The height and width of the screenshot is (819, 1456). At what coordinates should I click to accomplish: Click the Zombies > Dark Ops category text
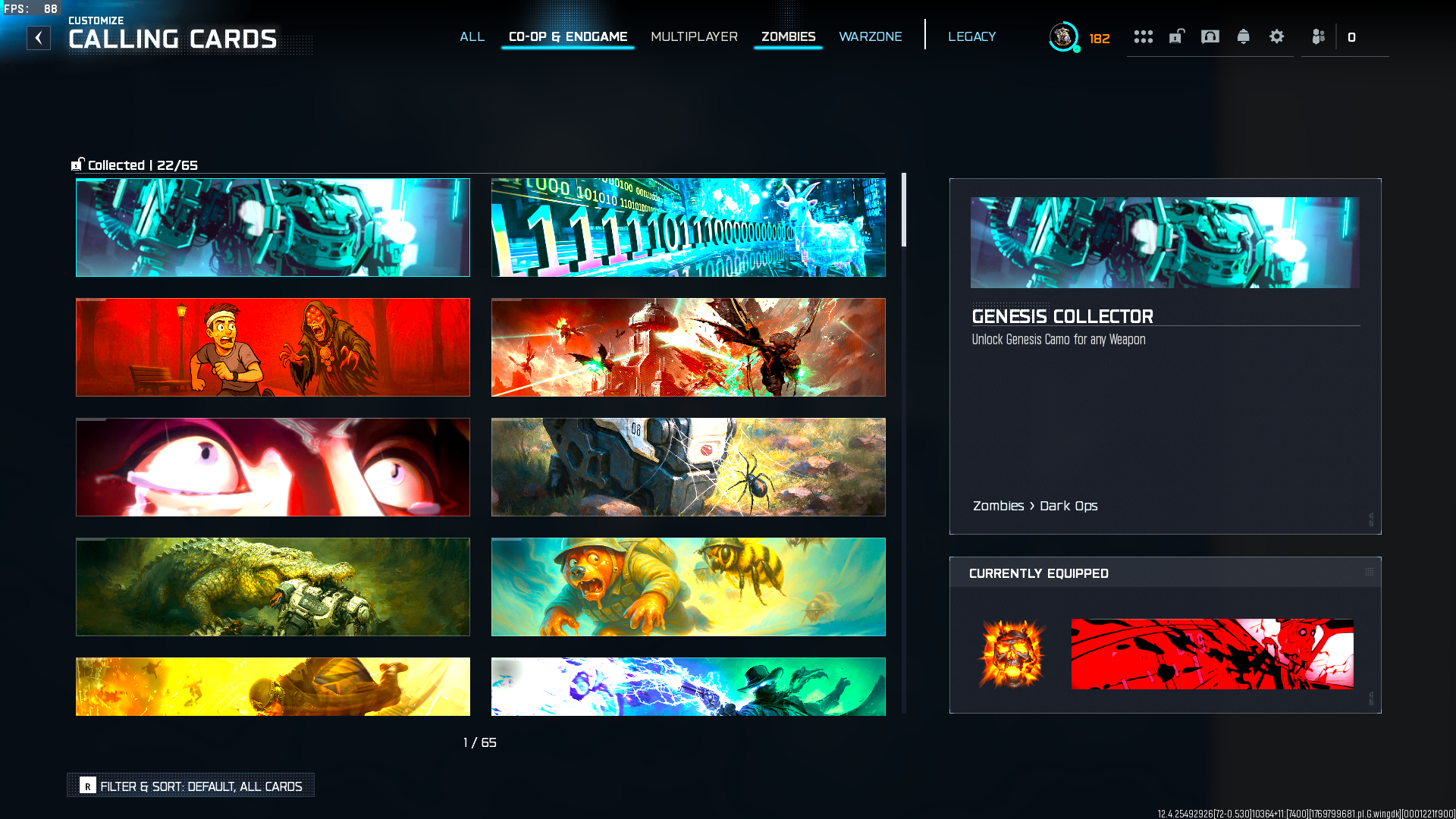tap(1035, 506)
